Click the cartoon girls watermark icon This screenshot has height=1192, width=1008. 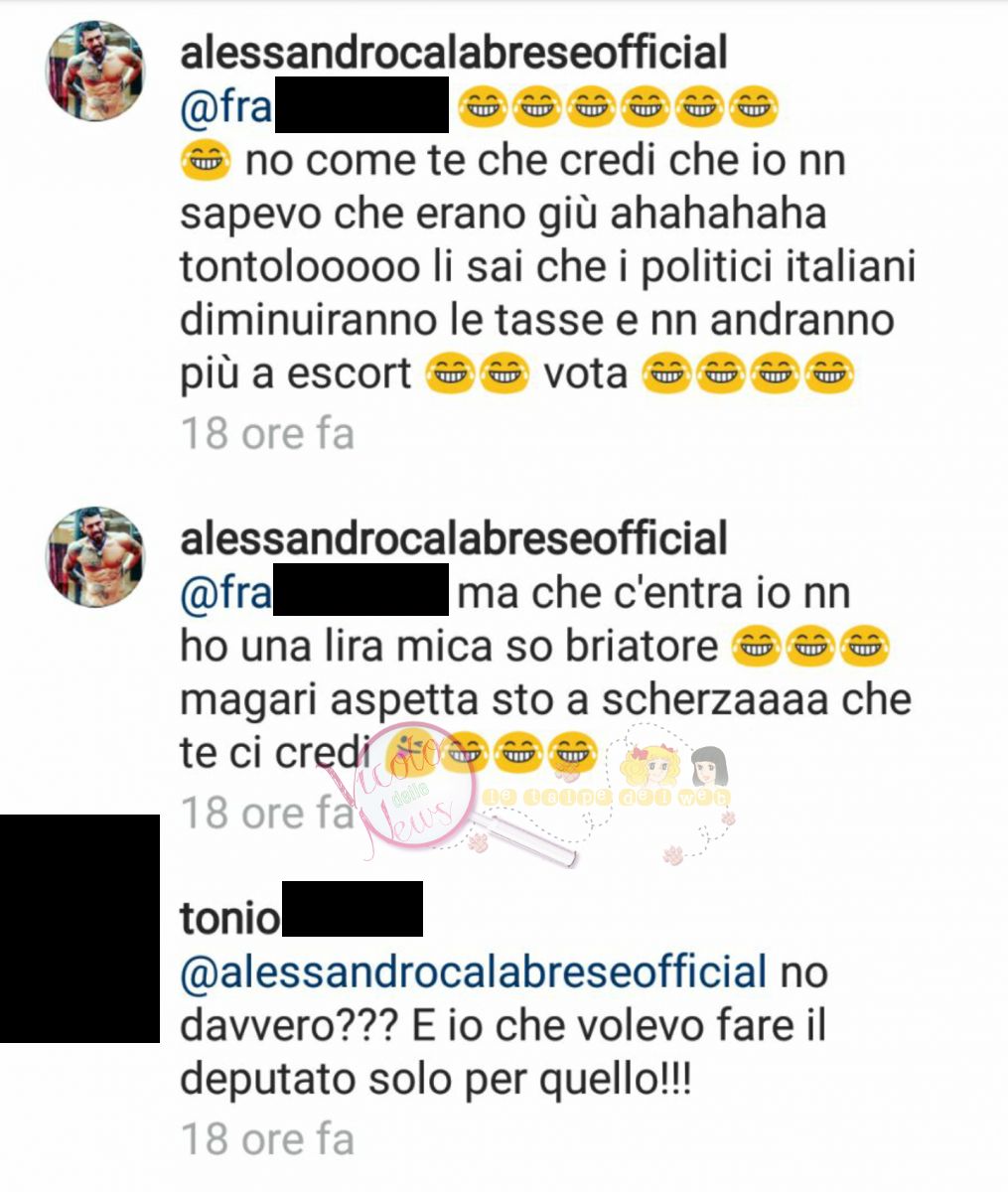674,767
